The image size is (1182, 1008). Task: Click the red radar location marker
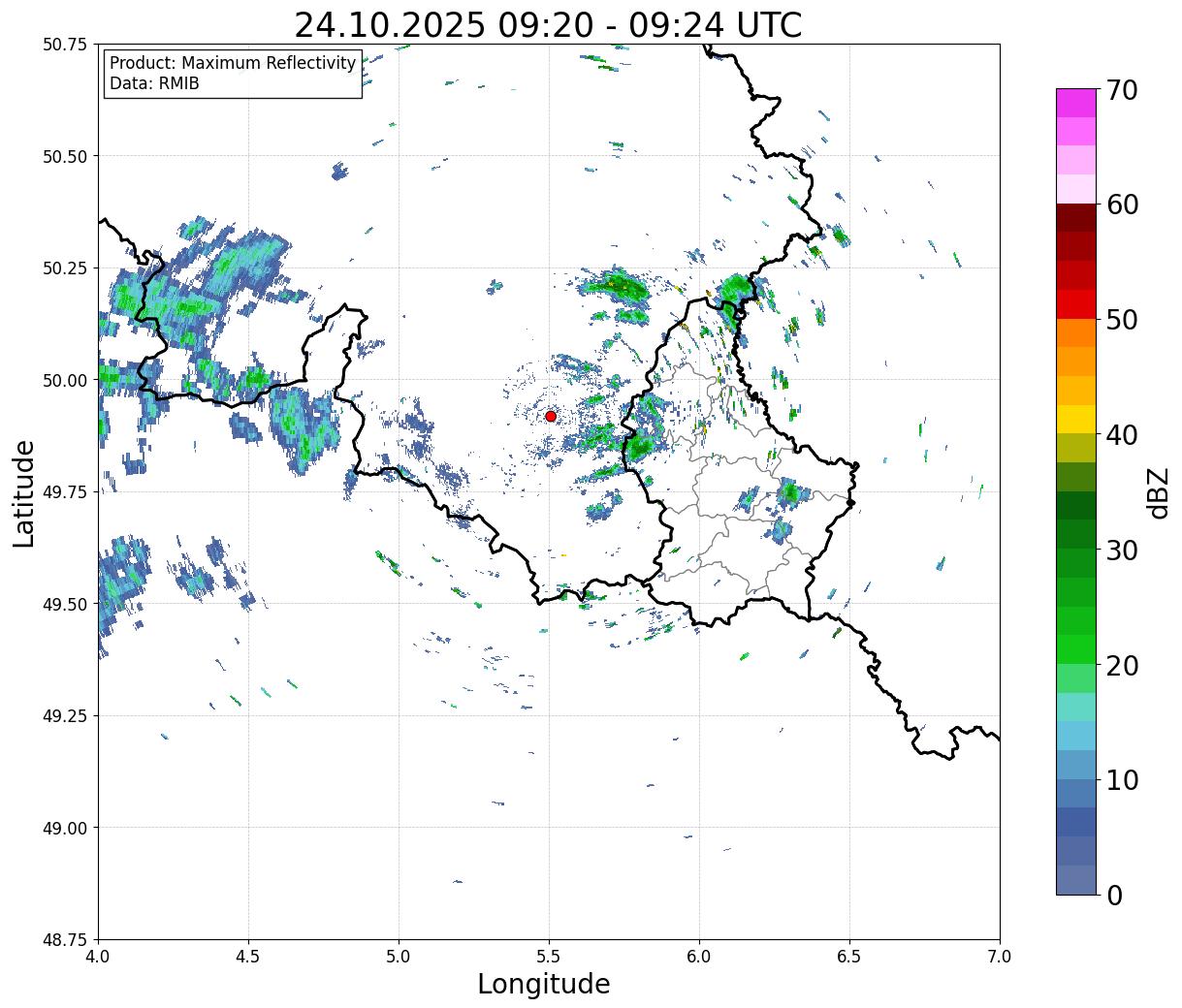click(551, 416)
